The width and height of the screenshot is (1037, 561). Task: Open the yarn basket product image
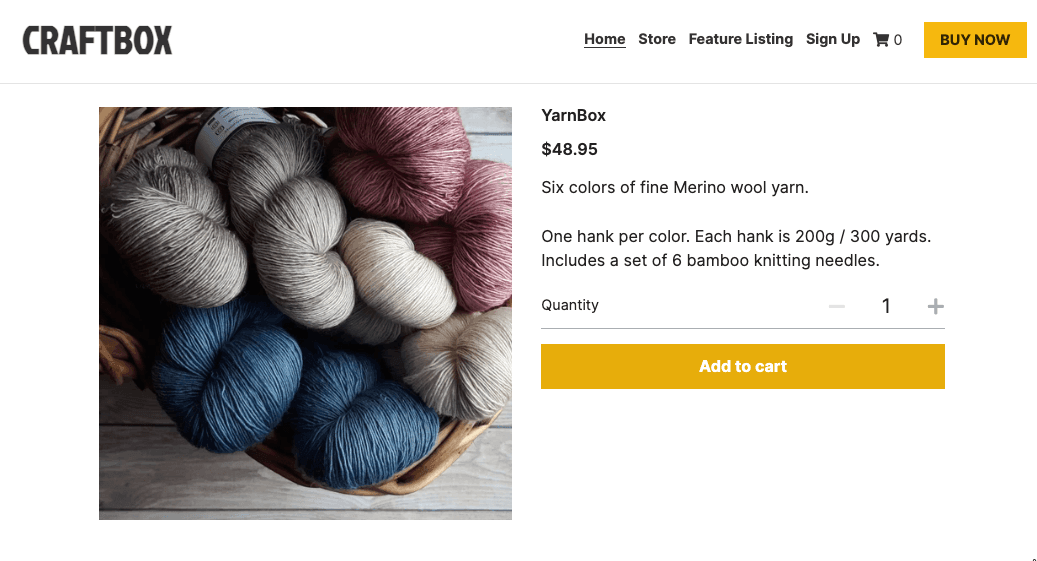(x=305, y=313)
